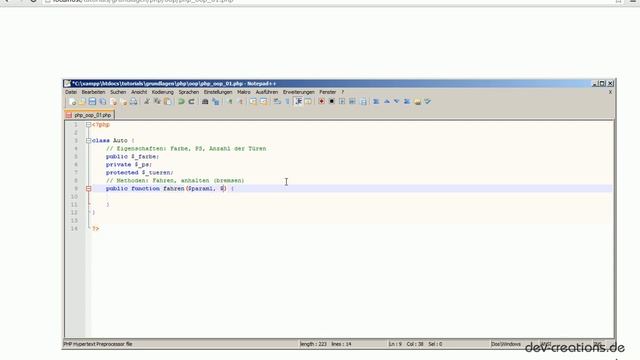The image size is (640, 360).
Task: Click the Copy toolbar icon
Action: 157,102
